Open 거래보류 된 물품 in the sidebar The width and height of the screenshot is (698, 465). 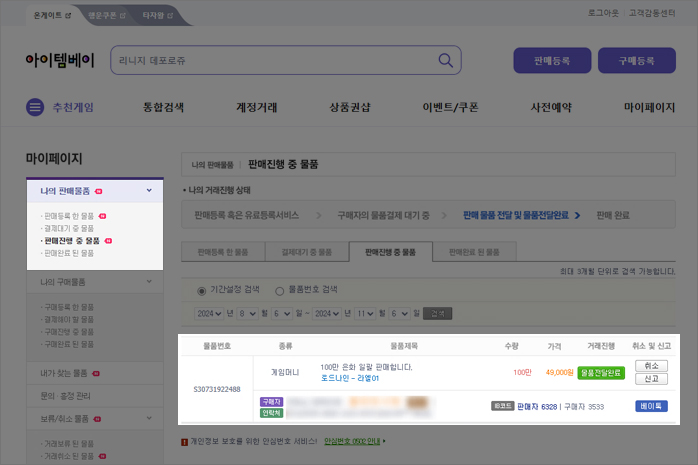coord(69,444)
